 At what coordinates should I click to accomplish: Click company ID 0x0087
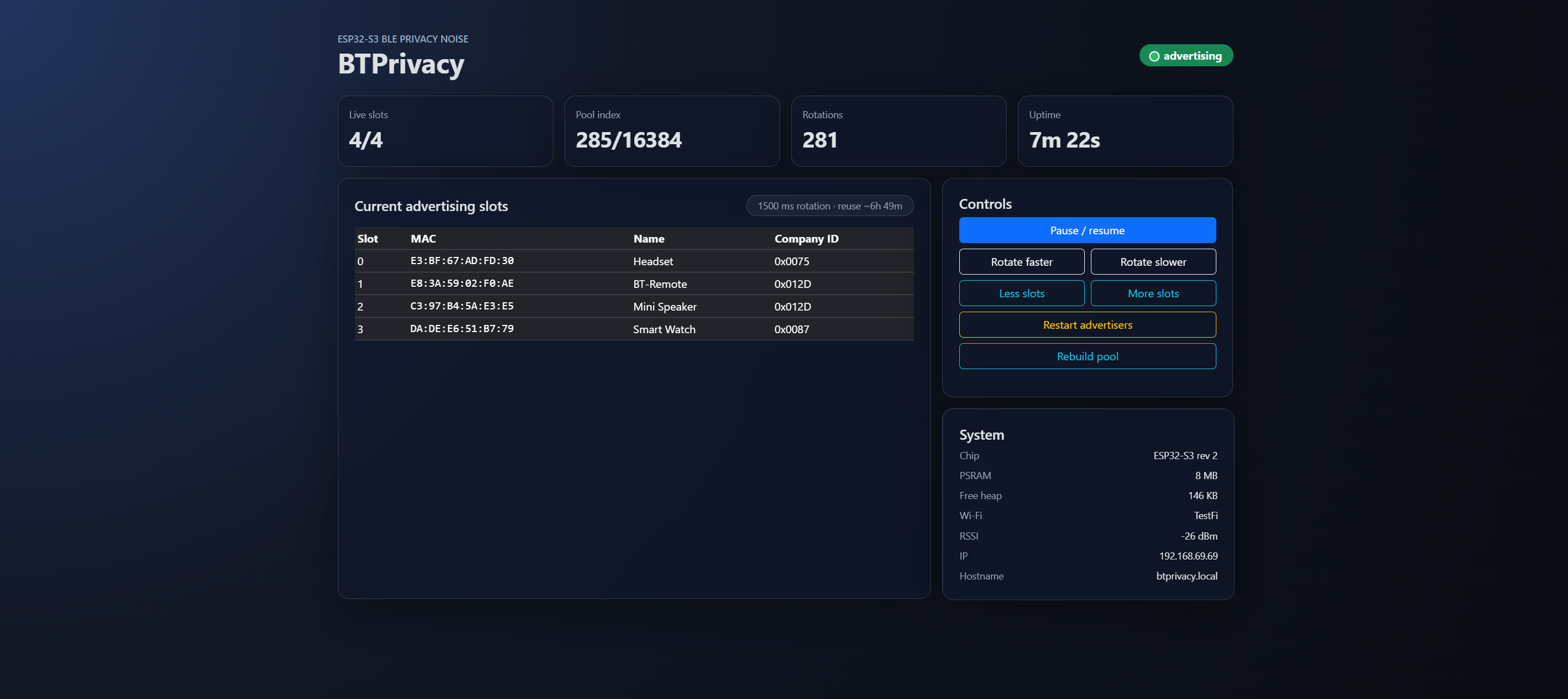[791, 329]
